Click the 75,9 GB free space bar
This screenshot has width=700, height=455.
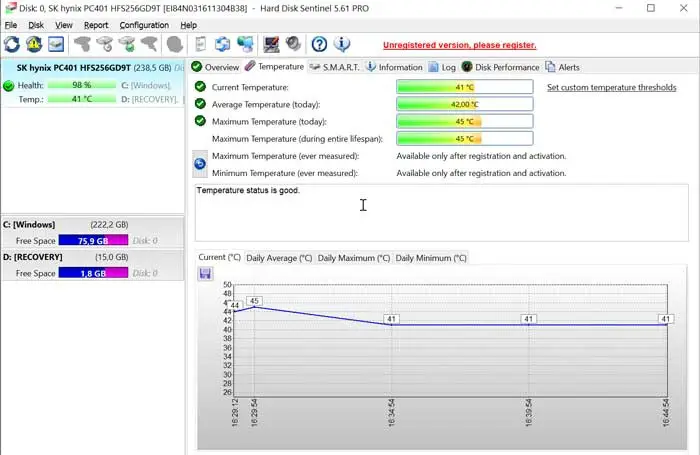click(93, 240)
